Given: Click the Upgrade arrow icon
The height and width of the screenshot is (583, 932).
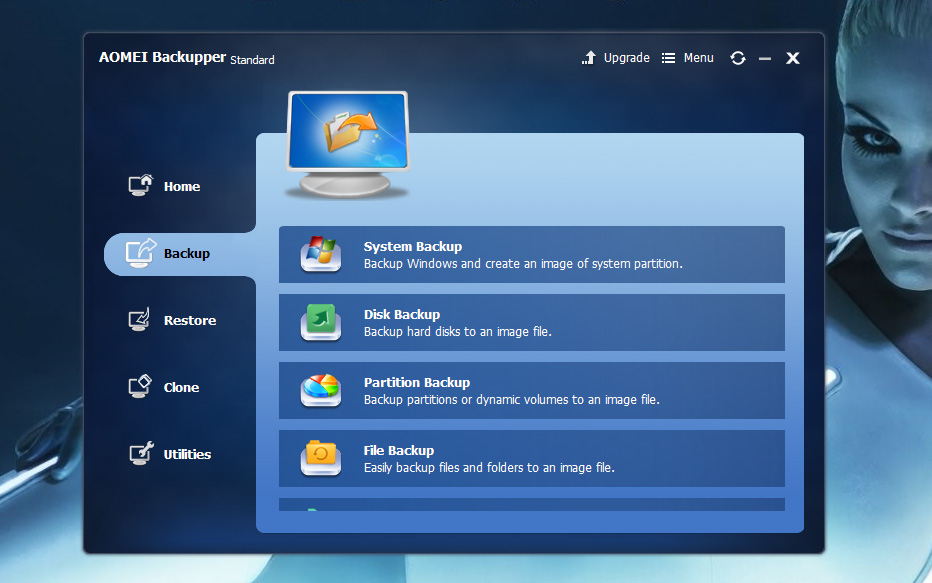Looking at the screenshot, I should click(x=588, y=58).
